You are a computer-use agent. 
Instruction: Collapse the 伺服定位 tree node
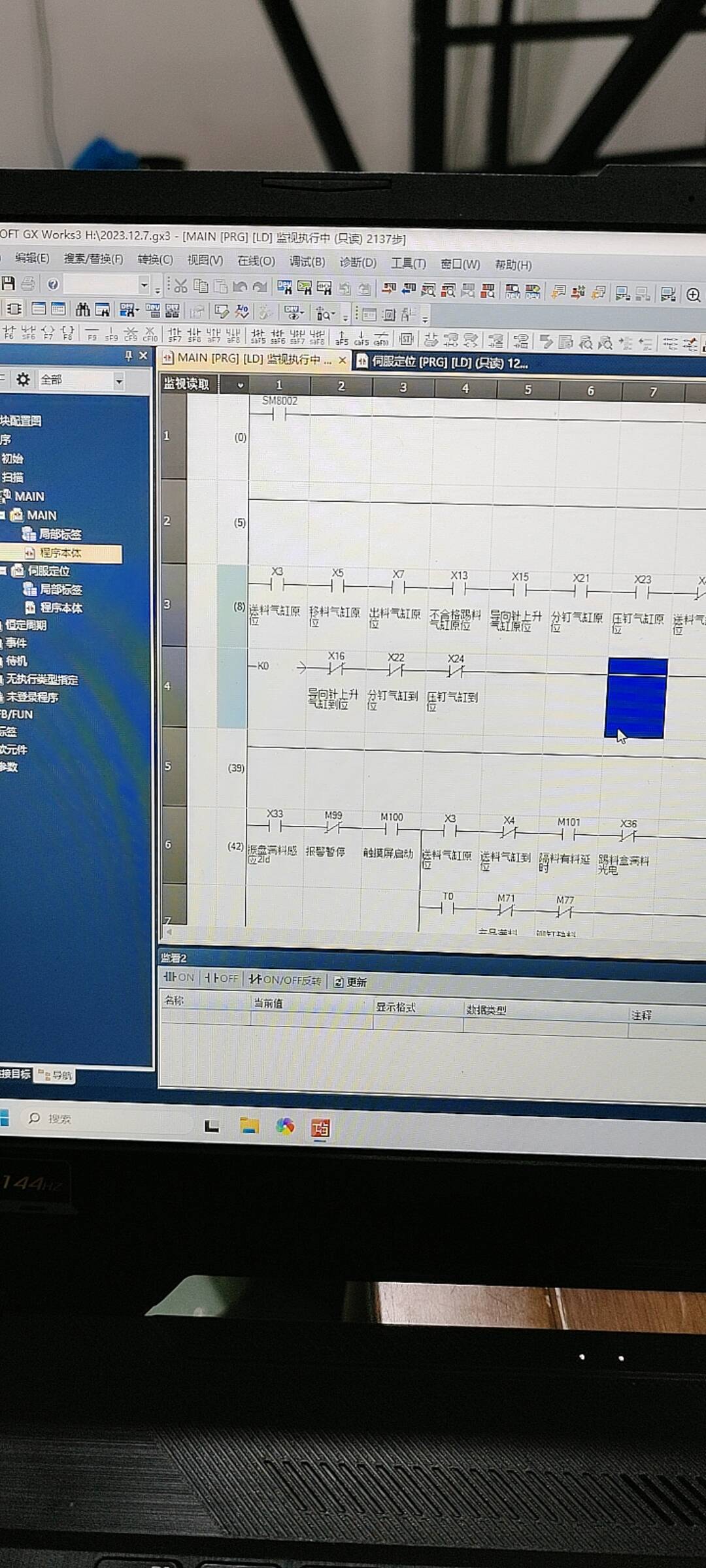pos(3,571)
